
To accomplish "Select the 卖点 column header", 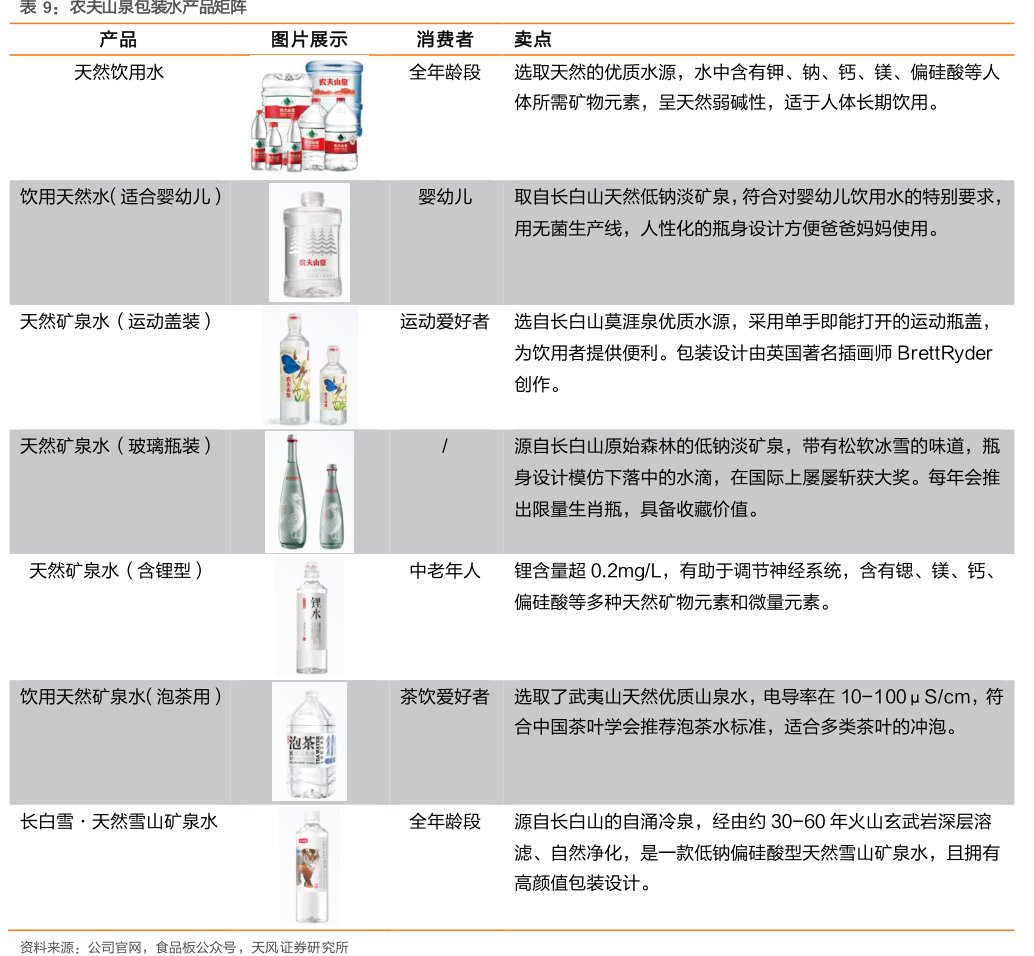I will 533,40.
